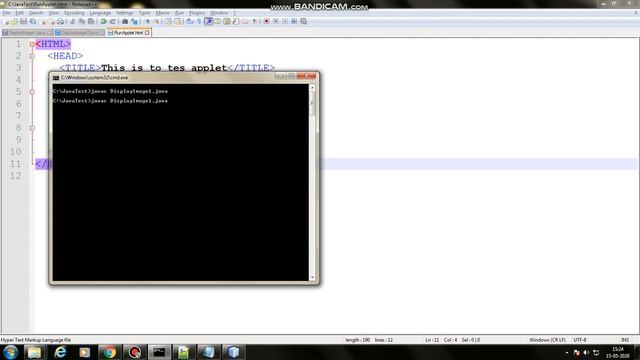
Task: Click 'UTF-8' encoding status entry
Action: coord(580,340)
